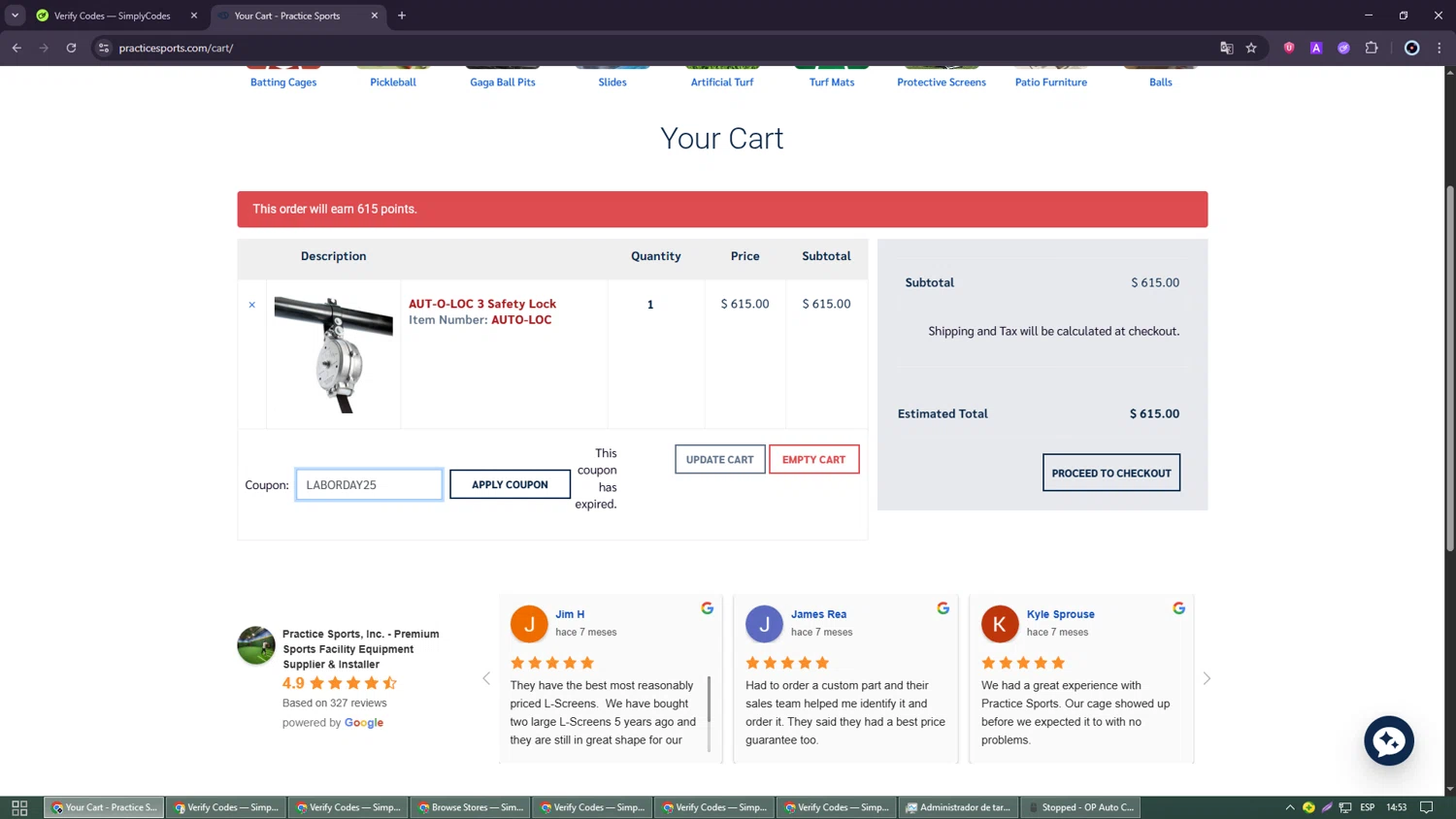The width and height of the screenshot is (1456, 819).
Task: Open Windows Task View button
Action: 19,807
